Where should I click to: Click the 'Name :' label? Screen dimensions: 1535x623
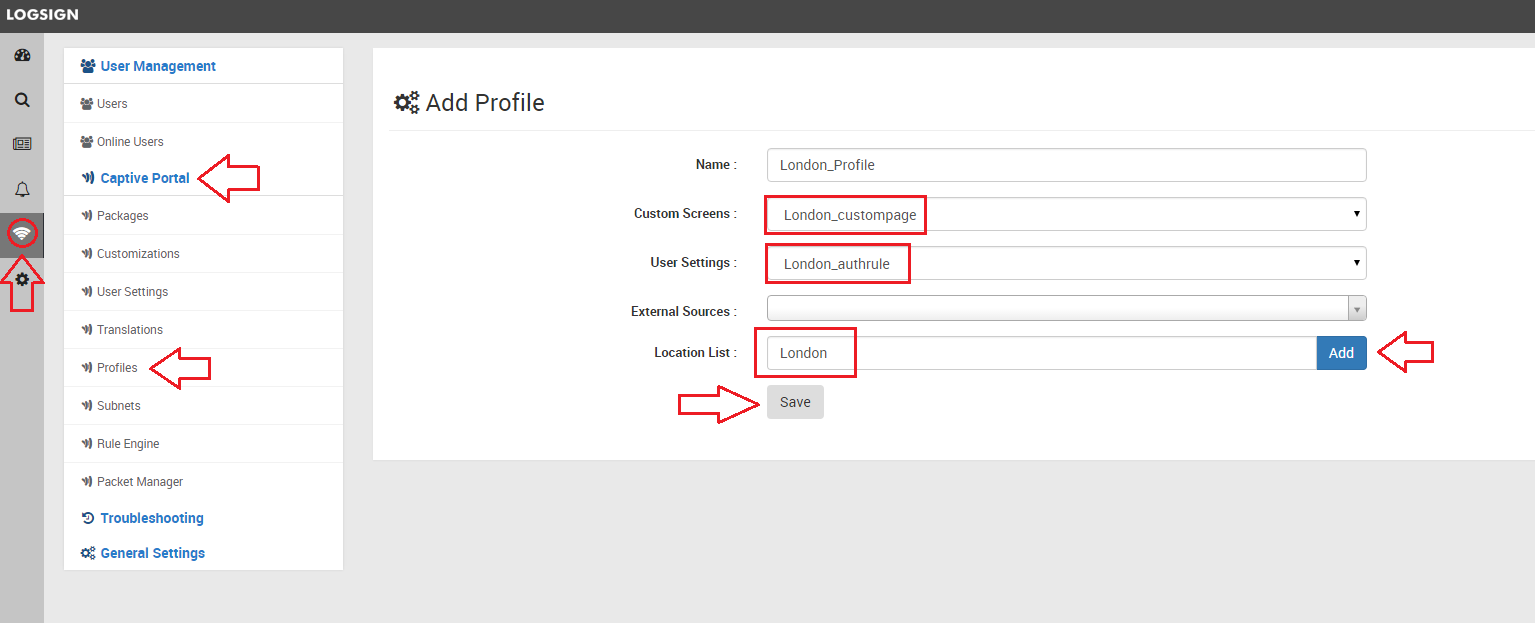(x=716, y=165)
